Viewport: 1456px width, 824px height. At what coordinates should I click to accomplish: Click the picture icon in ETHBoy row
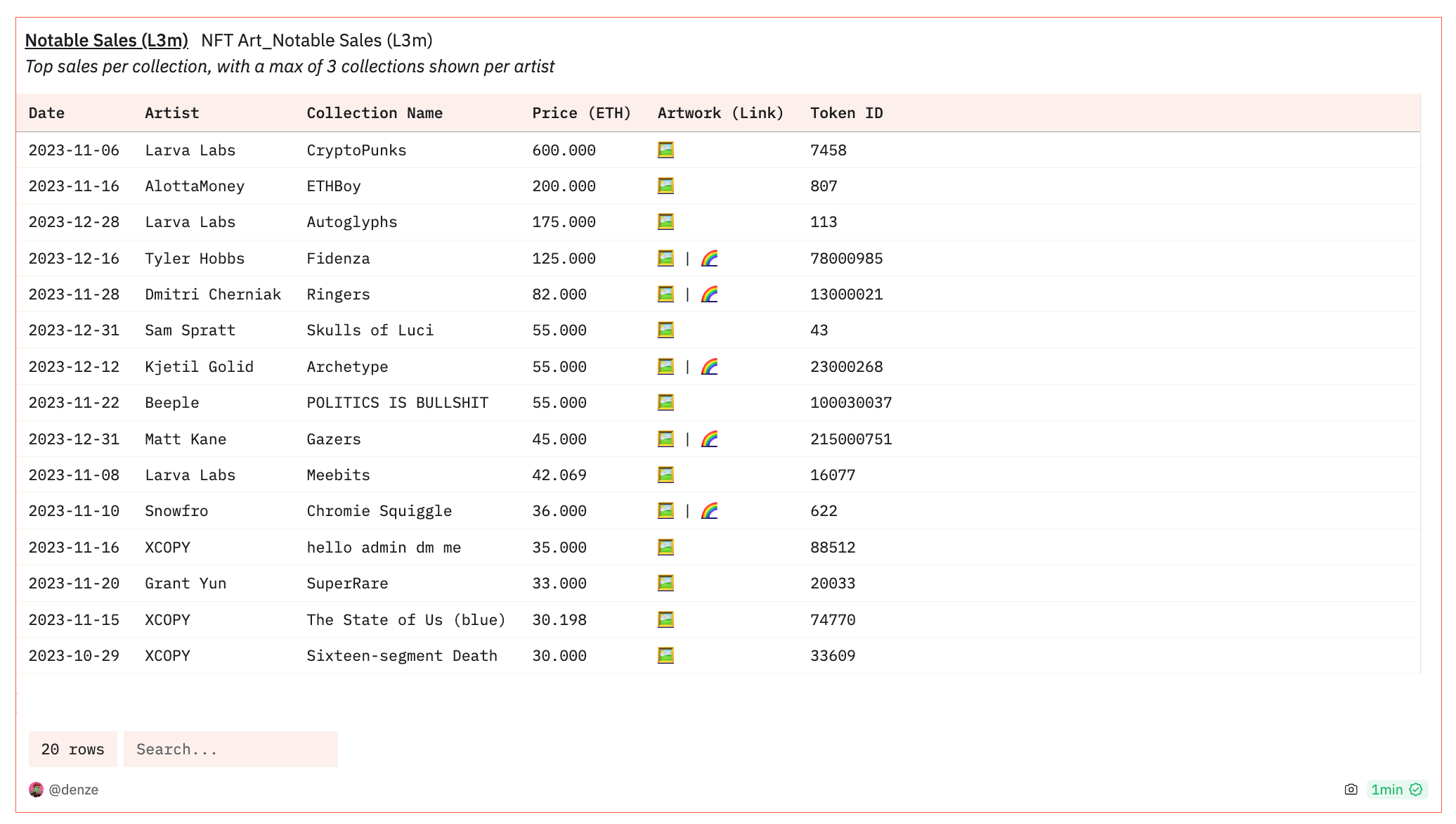665,186
